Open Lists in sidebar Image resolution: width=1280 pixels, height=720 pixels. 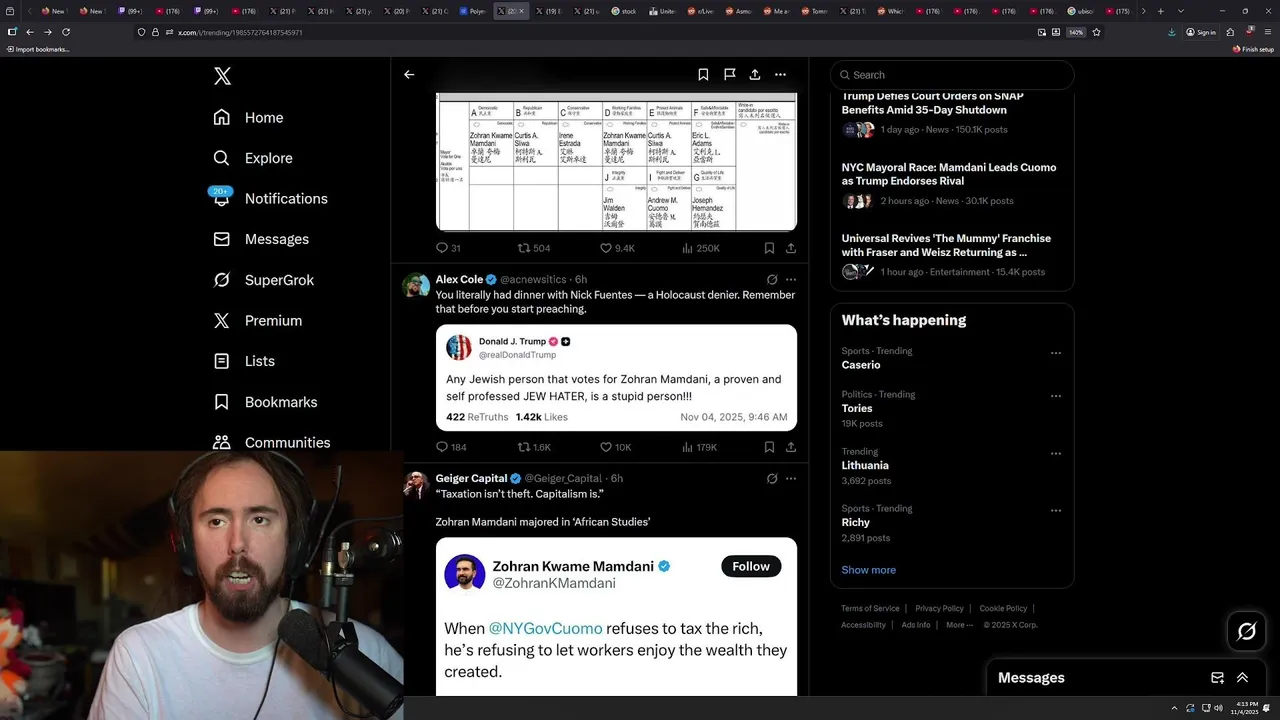click(x=244, y=361)
